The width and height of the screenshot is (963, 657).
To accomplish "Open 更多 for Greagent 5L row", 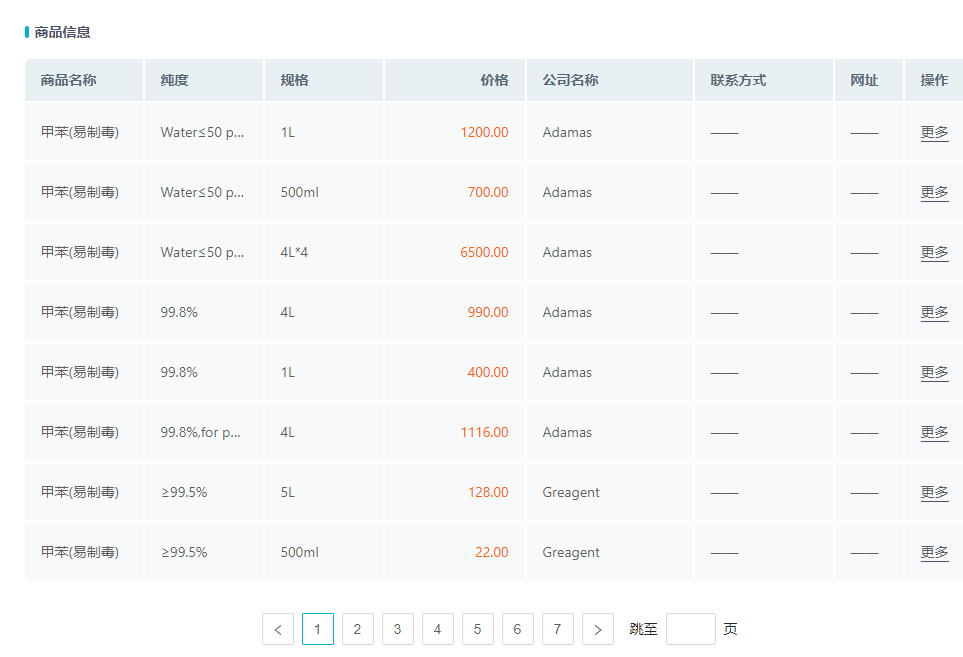I will tap(934, 492).
